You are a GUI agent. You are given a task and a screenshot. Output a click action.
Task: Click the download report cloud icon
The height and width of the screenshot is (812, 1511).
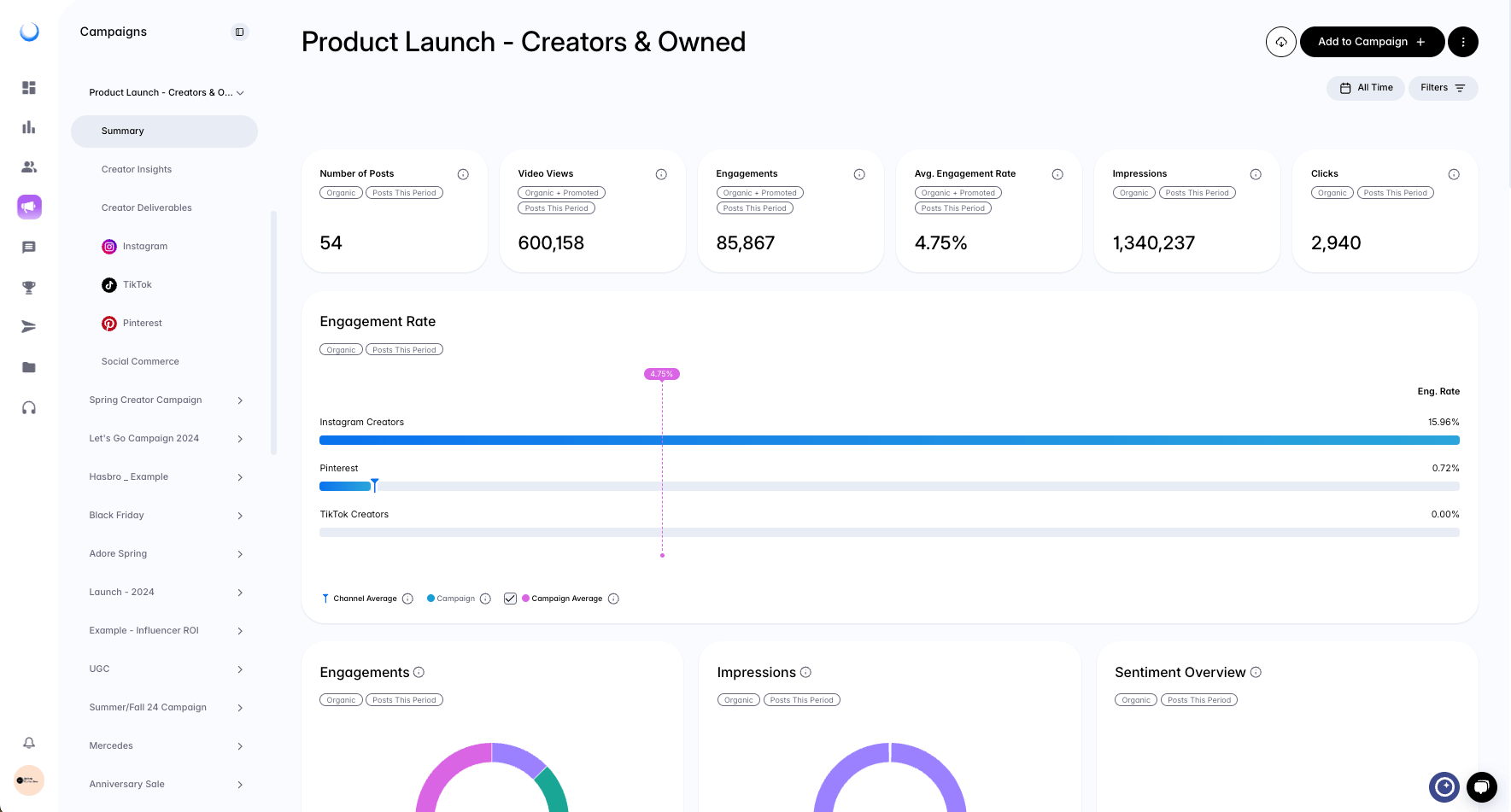click(1280, 42)
